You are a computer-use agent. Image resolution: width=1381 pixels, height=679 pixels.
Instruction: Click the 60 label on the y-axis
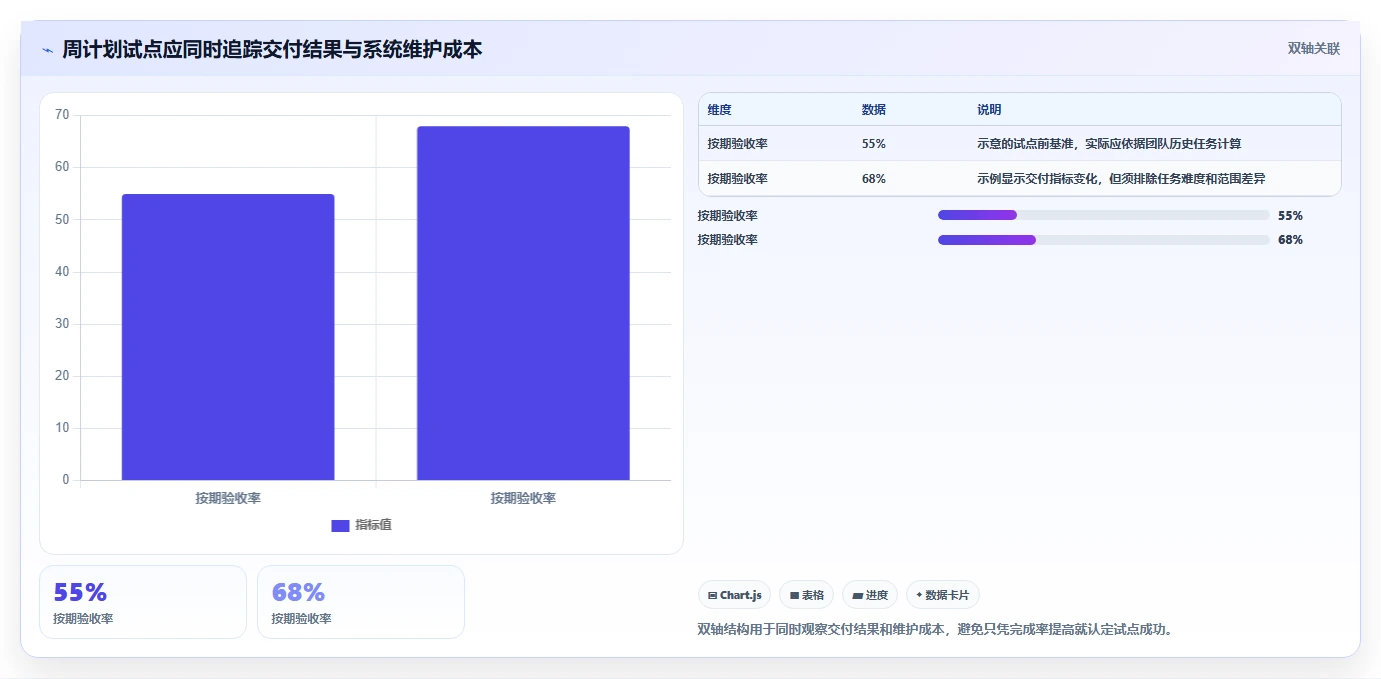point(62,167)
